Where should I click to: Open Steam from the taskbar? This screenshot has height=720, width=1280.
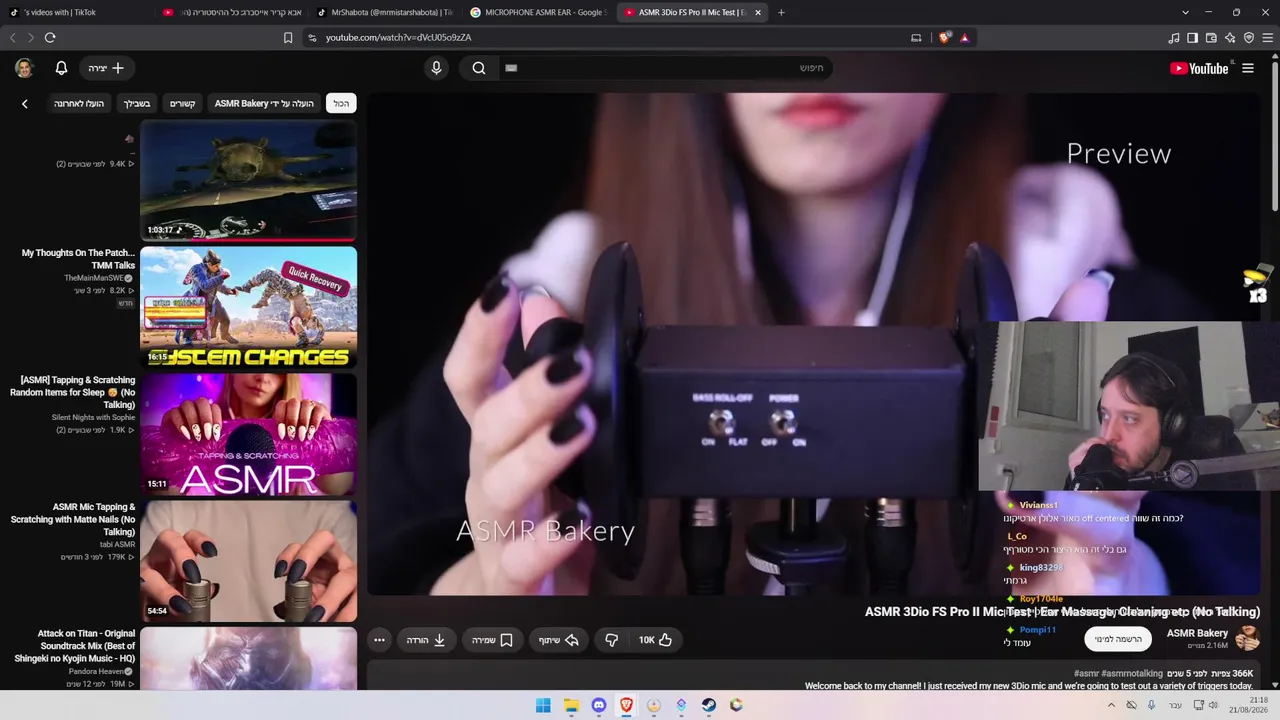coord(708,705)
